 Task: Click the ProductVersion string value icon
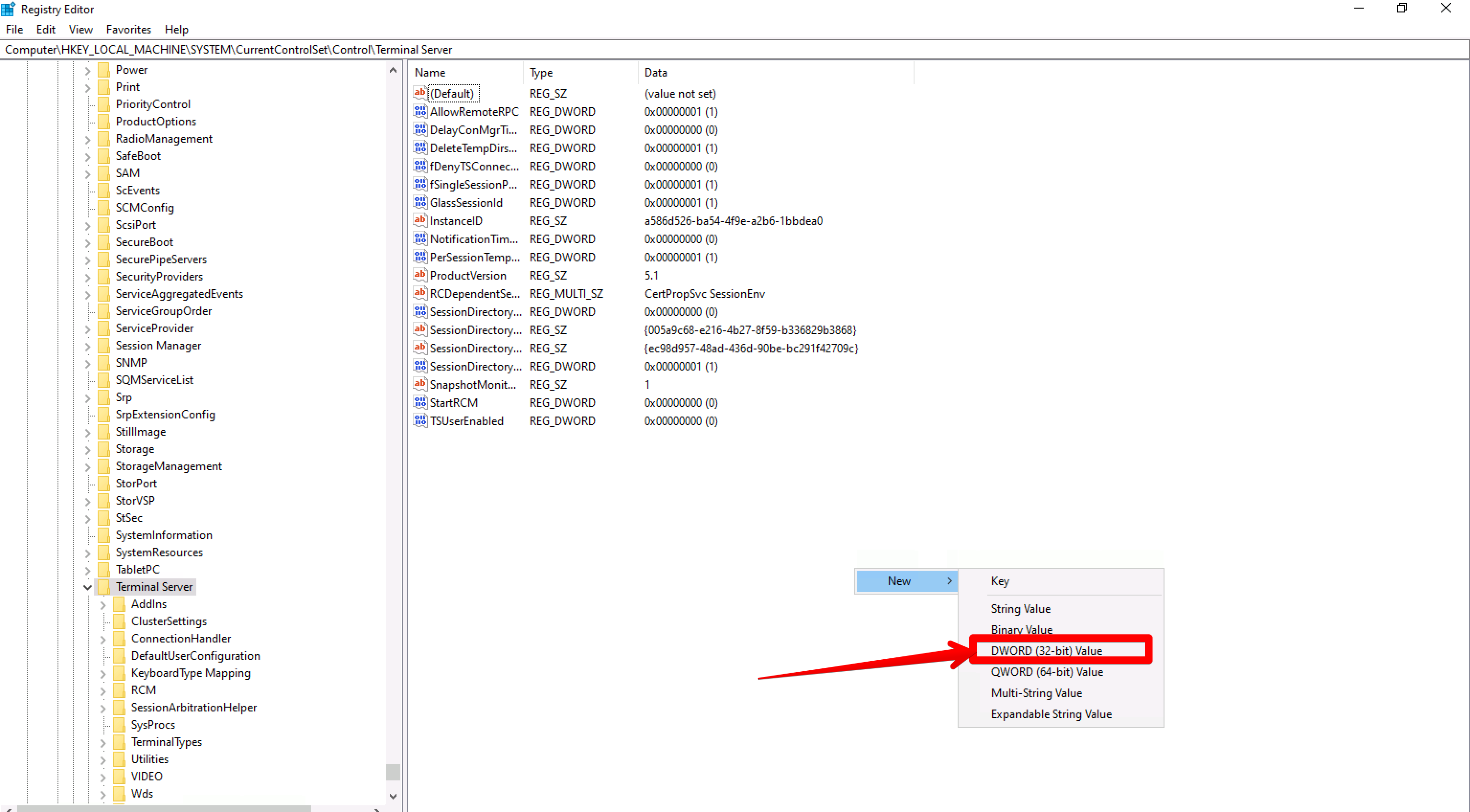tap(420, 275)
